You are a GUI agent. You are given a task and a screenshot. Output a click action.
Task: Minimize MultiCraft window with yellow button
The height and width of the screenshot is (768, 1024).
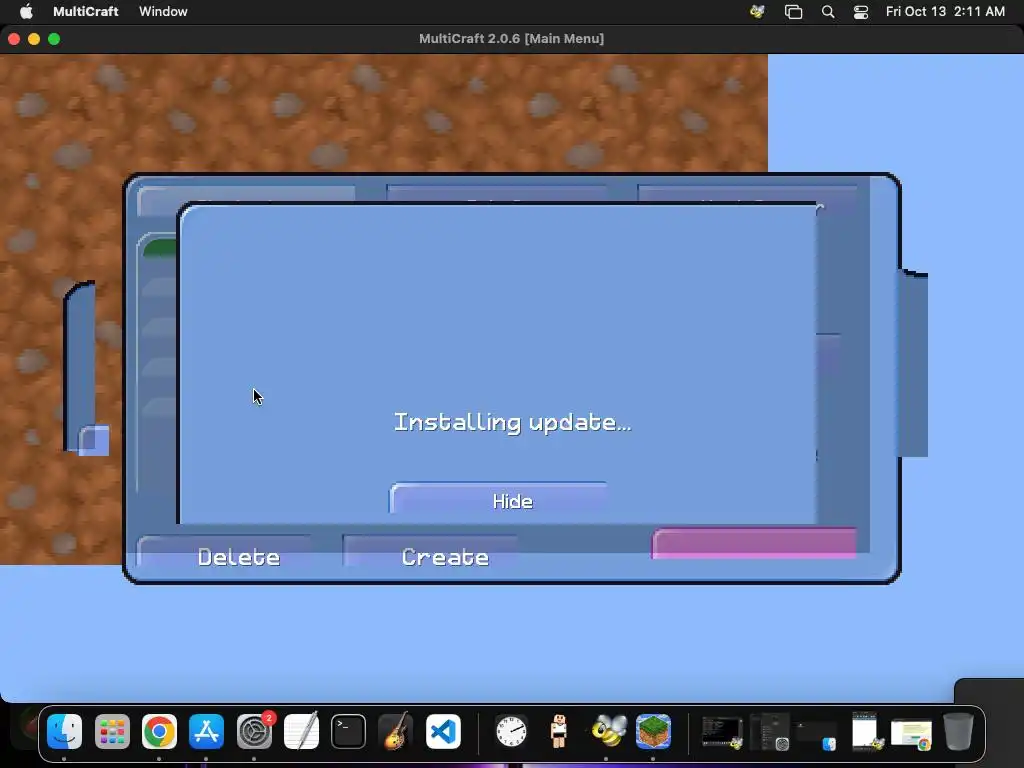34,39
